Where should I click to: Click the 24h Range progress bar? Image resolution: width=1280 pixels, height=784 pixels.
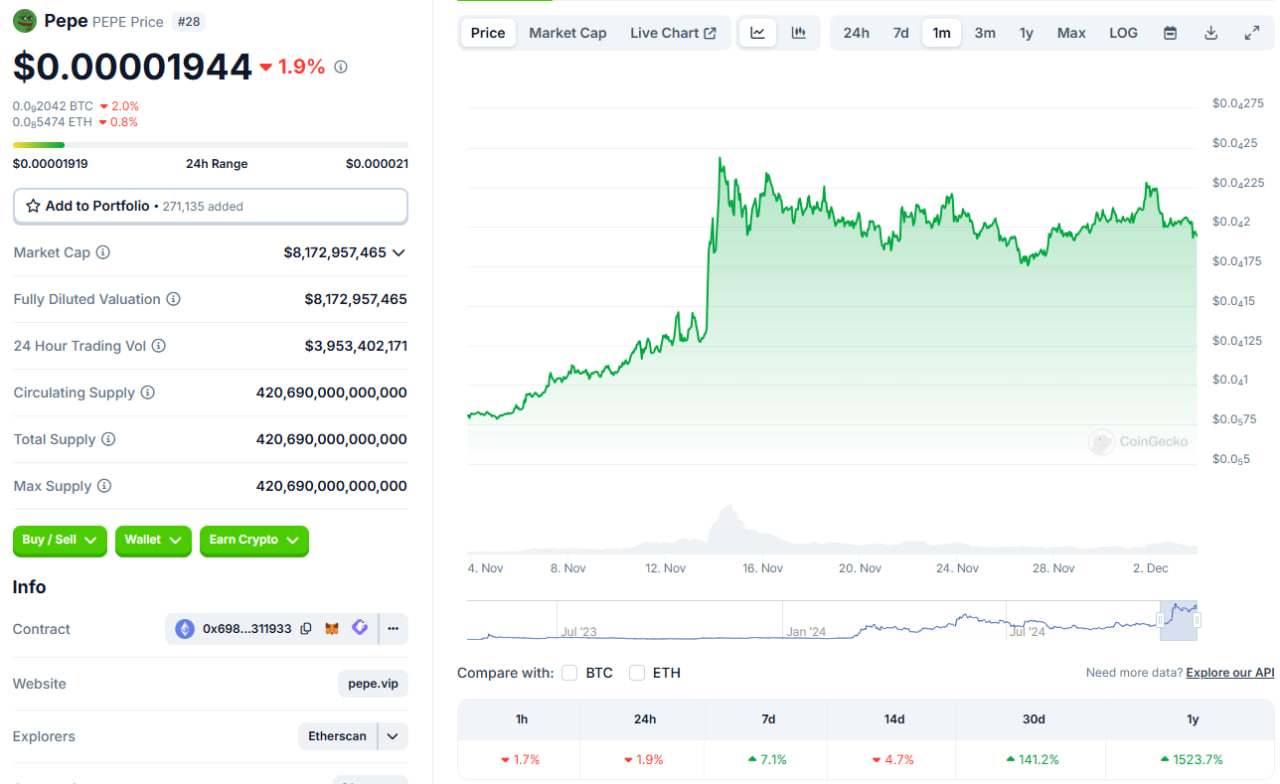(x=210, y=145)
